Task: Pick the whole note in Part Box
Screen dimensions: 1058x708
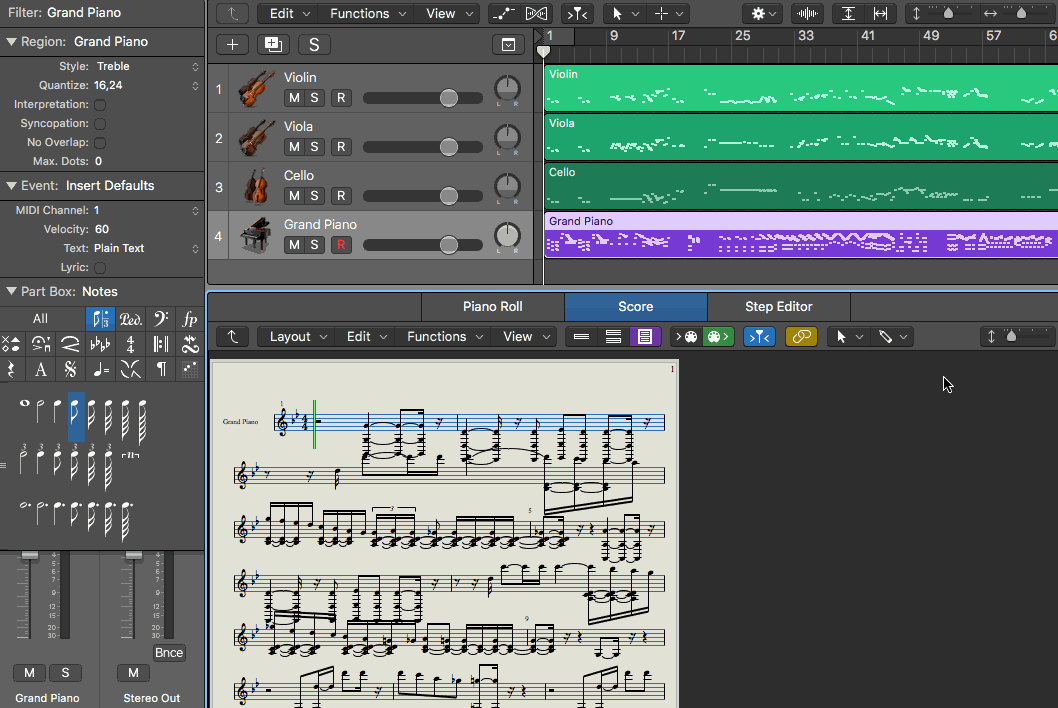Action: tap(24, 405)
